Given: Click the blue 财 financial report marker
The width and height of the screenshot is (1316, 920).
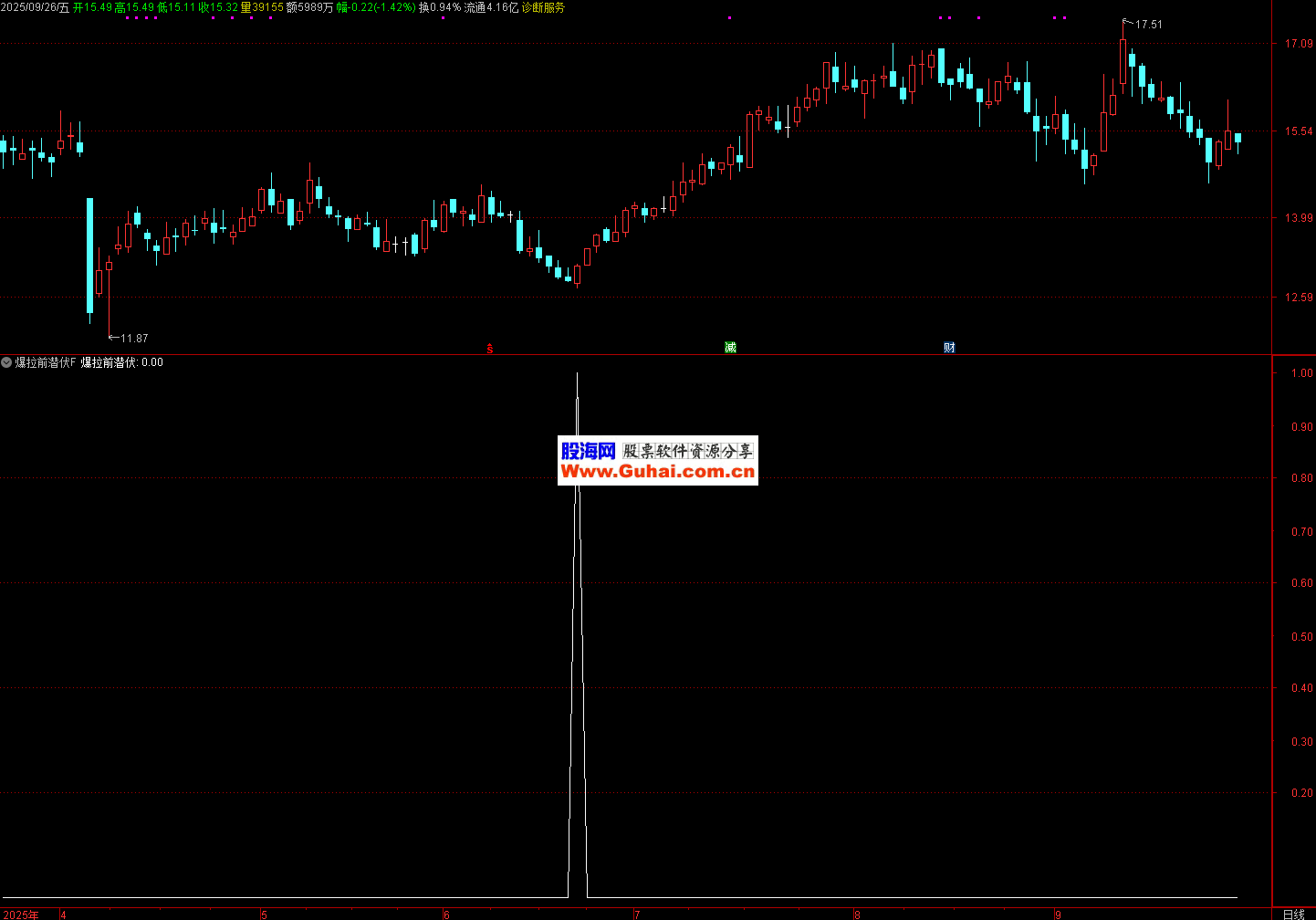Looking at the screenshot, I should [x=949, y=347].
